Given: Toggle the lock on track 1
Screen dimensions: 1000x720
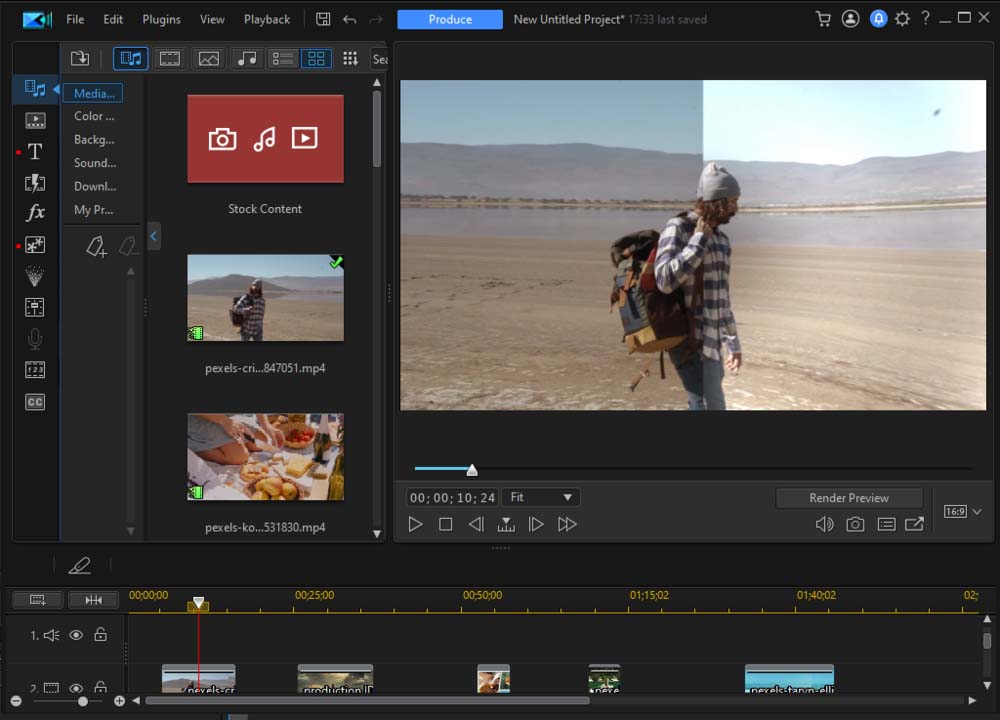Looking at the screenshot, I should (100, 635).
